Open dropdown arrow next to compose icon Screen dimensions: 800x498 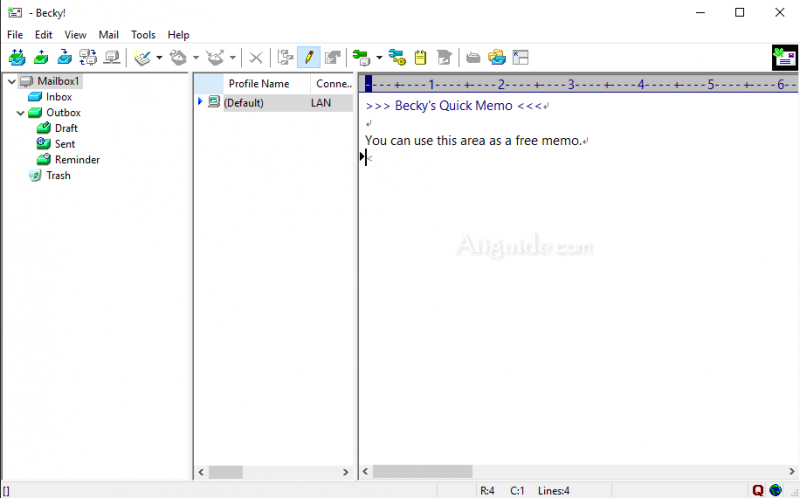[x=159, y=58]
